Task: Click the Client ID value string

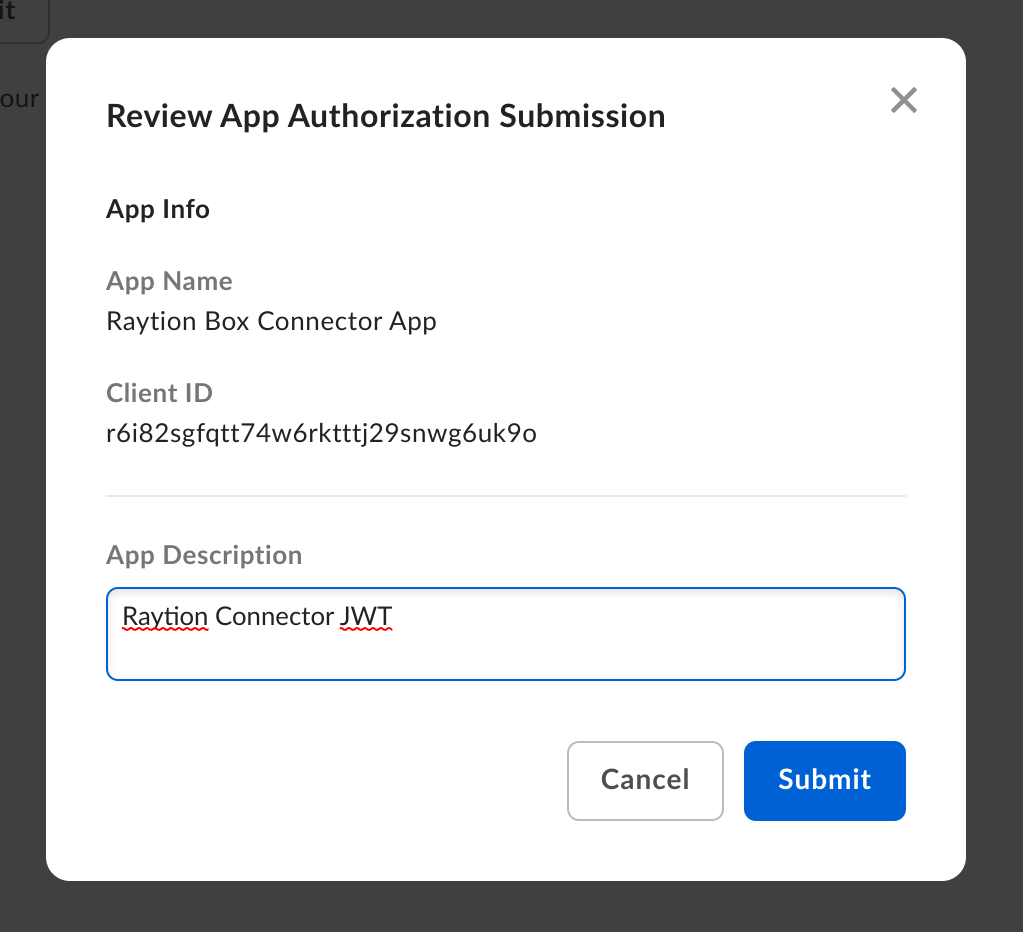Action: tap(321, 434)
